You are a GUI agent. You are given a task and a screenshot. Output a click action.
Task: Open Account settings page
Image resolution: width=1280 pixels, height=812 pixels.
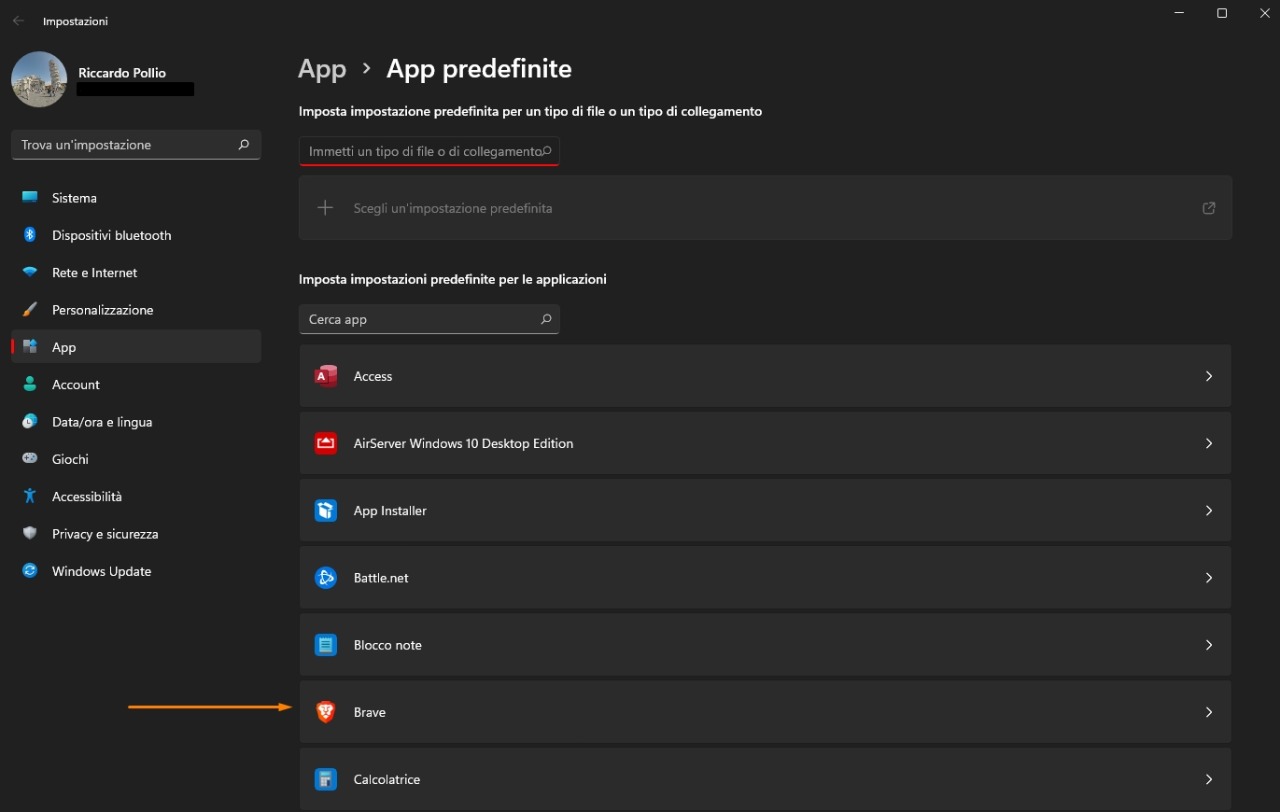pyautogui.click(x=136, y=384)
